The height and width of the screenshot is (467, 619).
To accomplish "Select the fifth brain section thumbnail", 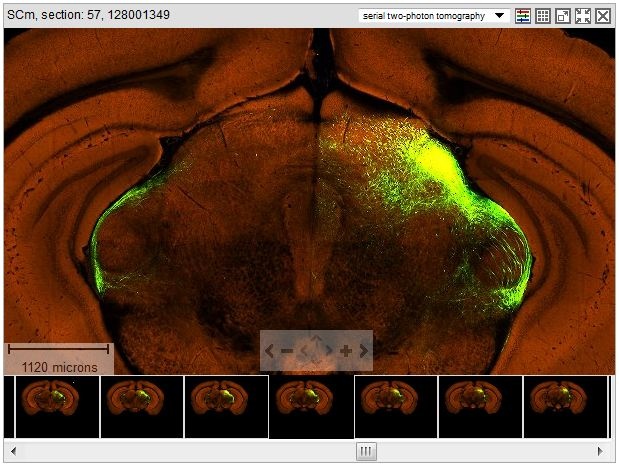I will tap(396, 407).
